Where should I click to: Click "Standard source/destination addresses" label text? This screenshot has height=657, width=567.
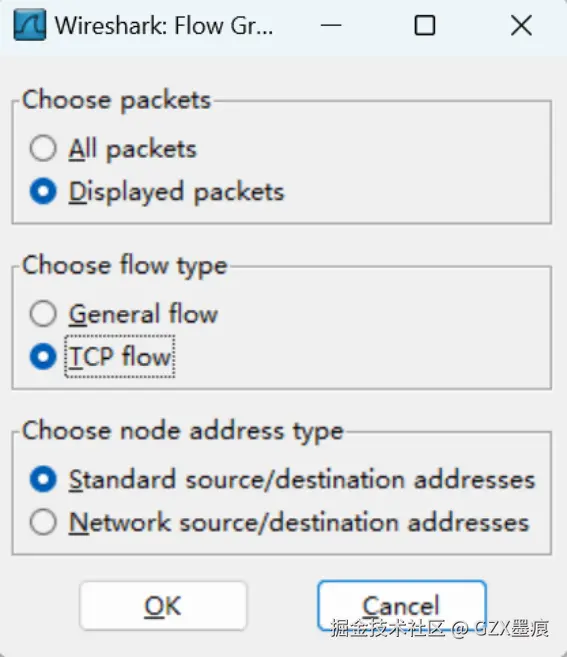[302, 479]
